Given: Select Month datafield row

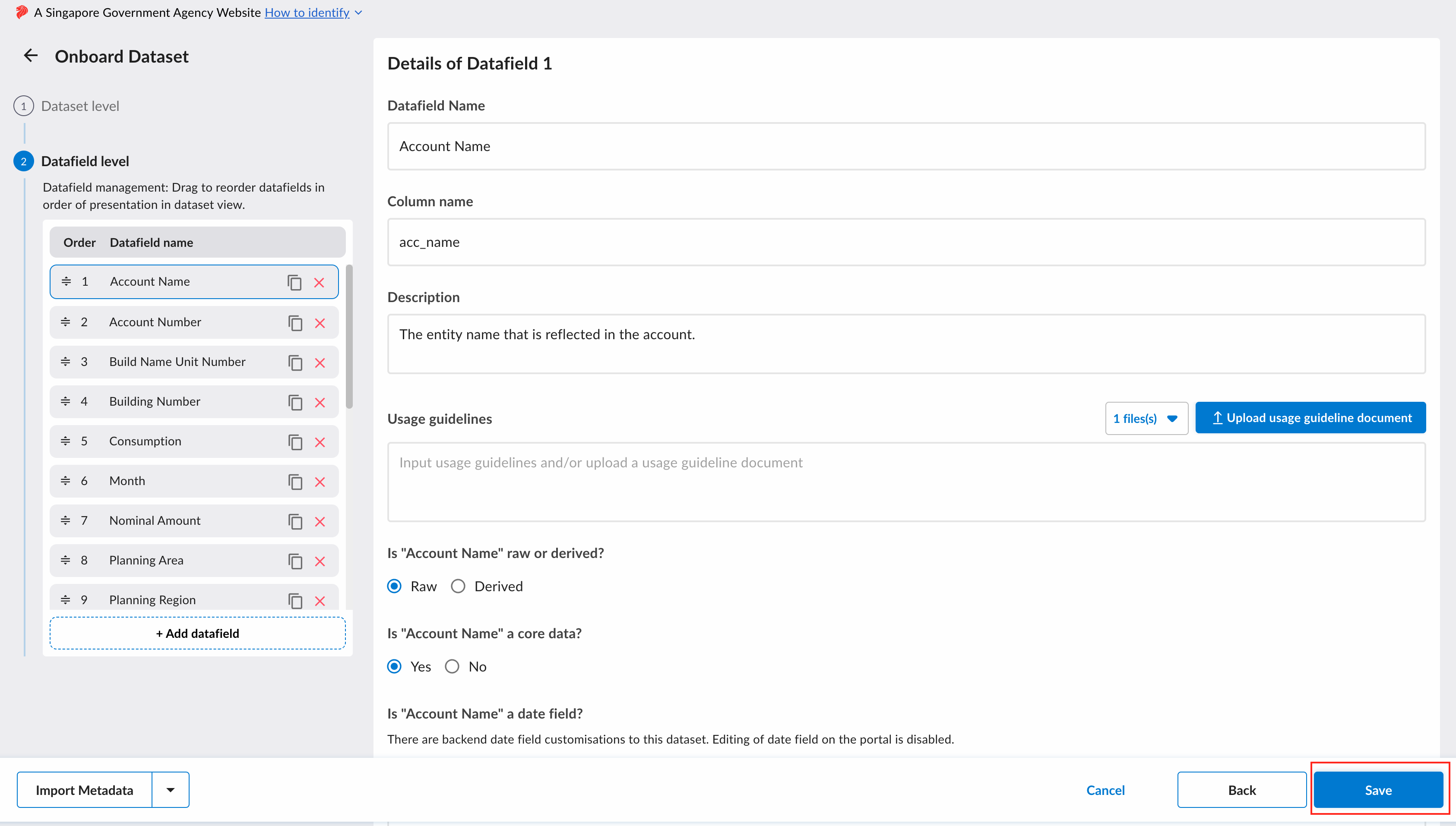Looking at the screenshot, I should (194, 481).
